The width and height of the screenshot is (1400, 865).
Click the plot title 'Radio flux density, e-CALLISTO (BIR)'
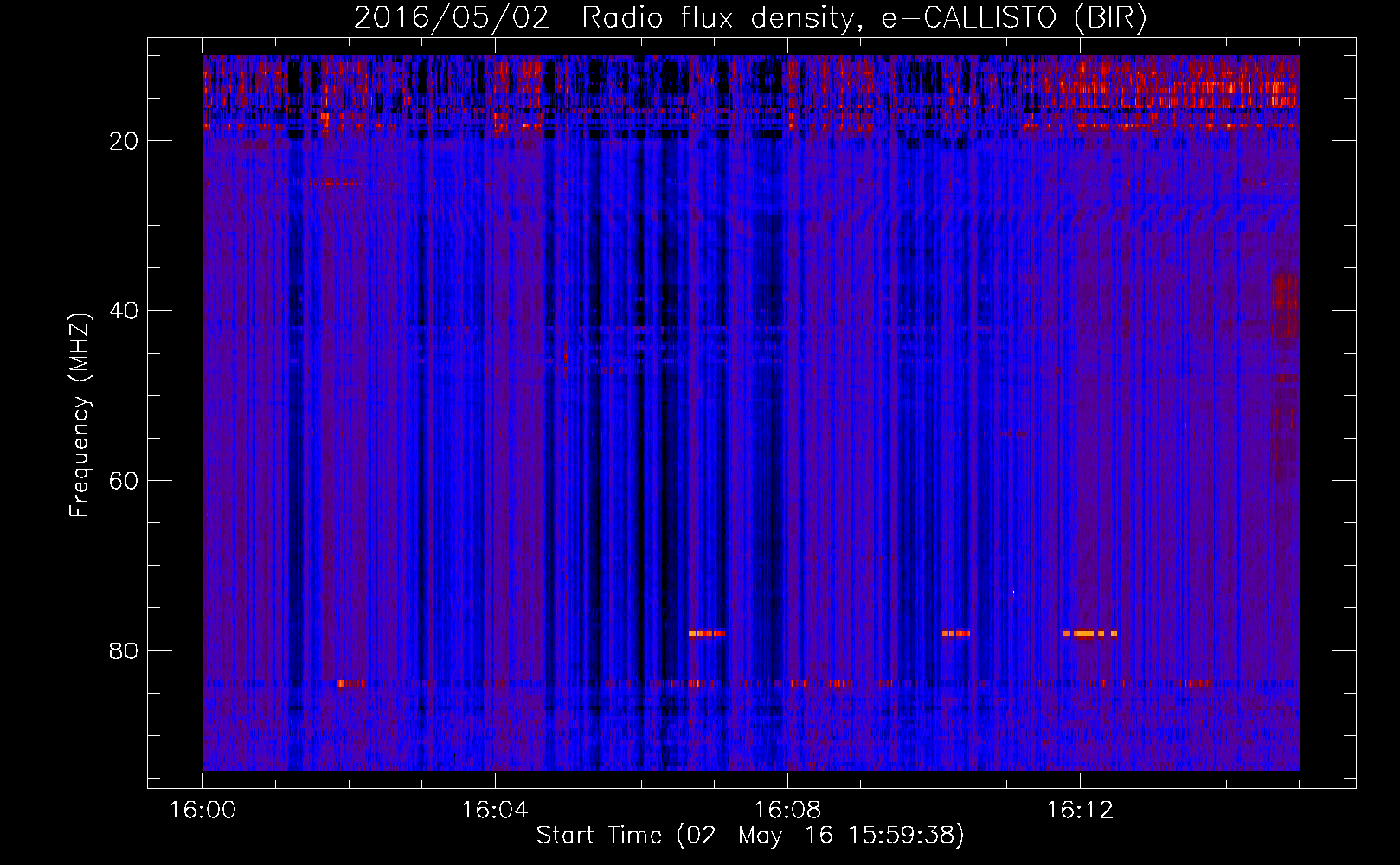point(864,18)
